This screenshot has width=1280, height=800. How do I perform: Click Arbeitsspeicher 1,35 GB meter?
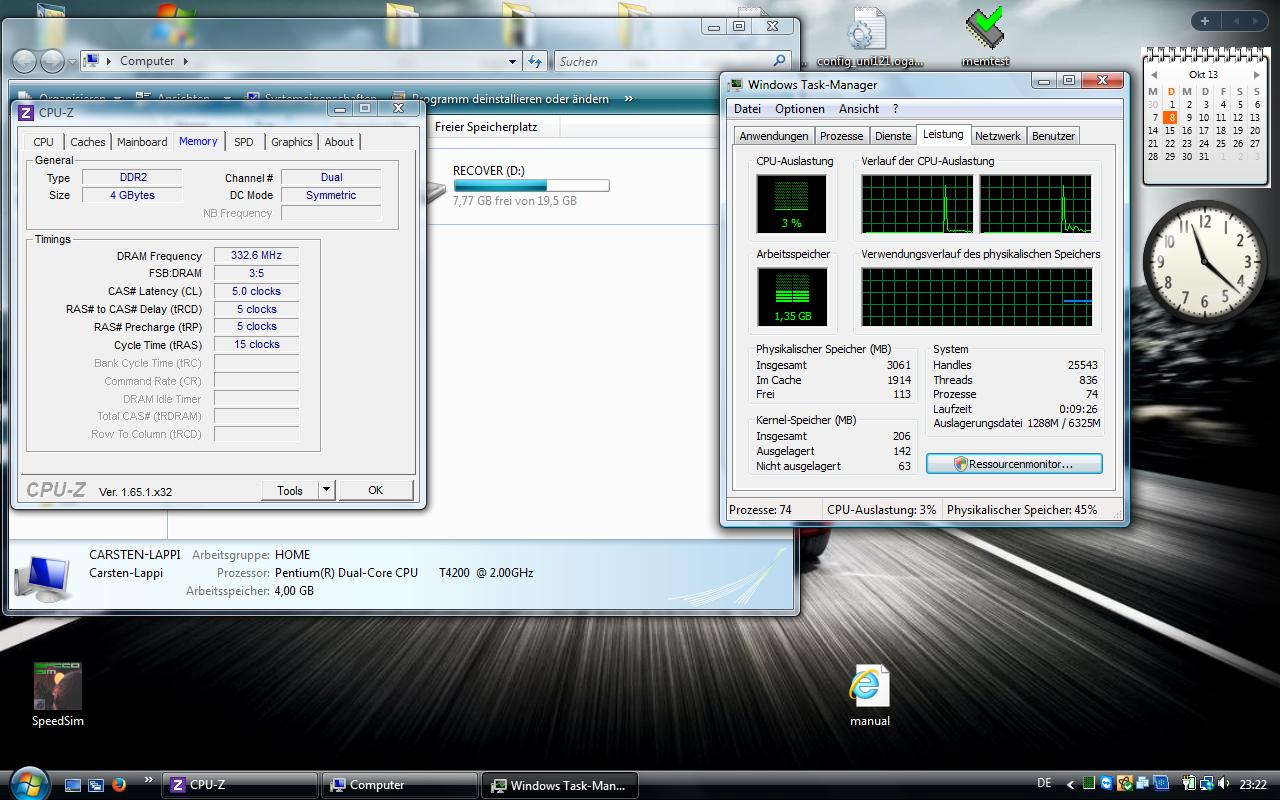click(791, 297)
